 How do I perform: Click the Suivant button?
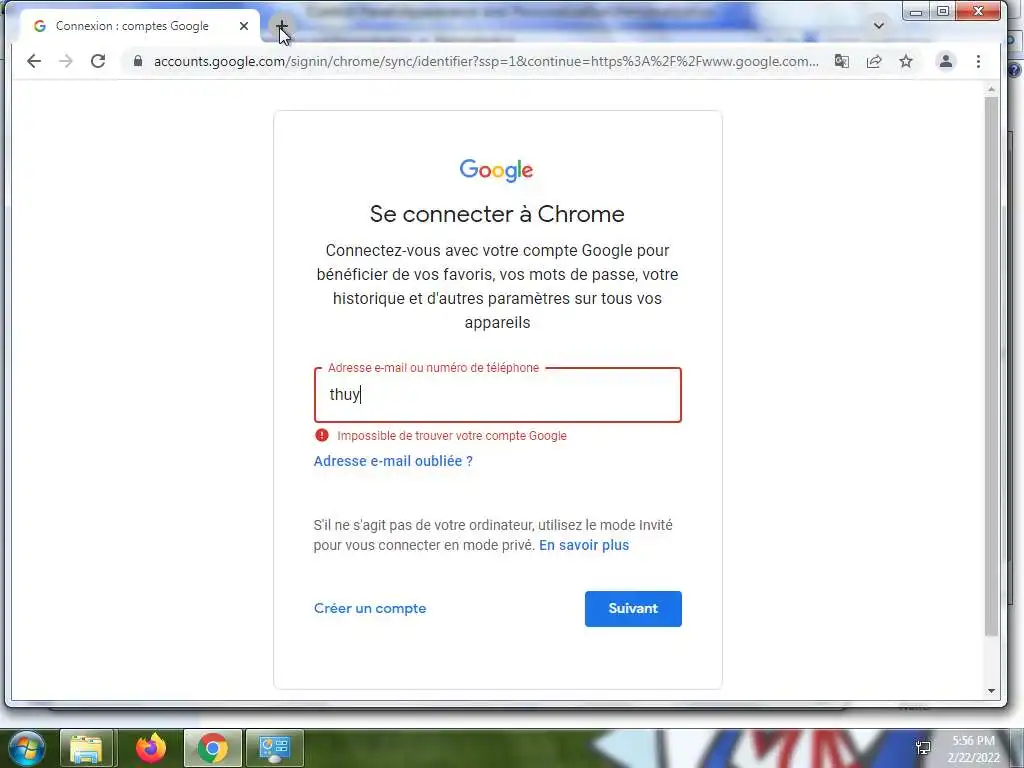pos(633,609)
